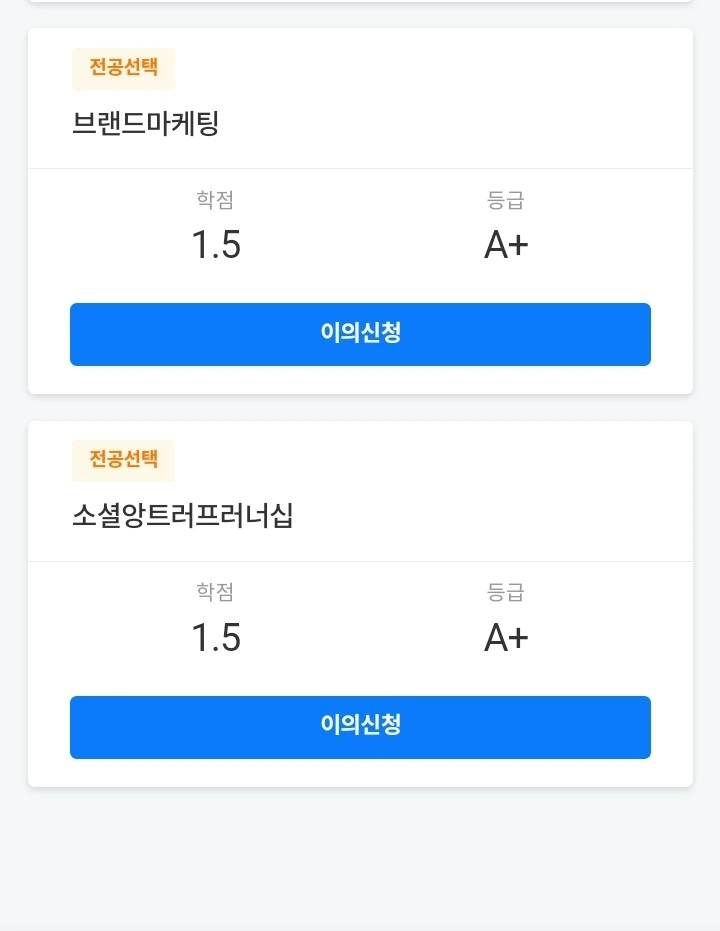Screen dimensions: 720x931
Task: Click the empty gray area below the 소셜앙트러프러너십 card
Action: [x=360, y=860]
